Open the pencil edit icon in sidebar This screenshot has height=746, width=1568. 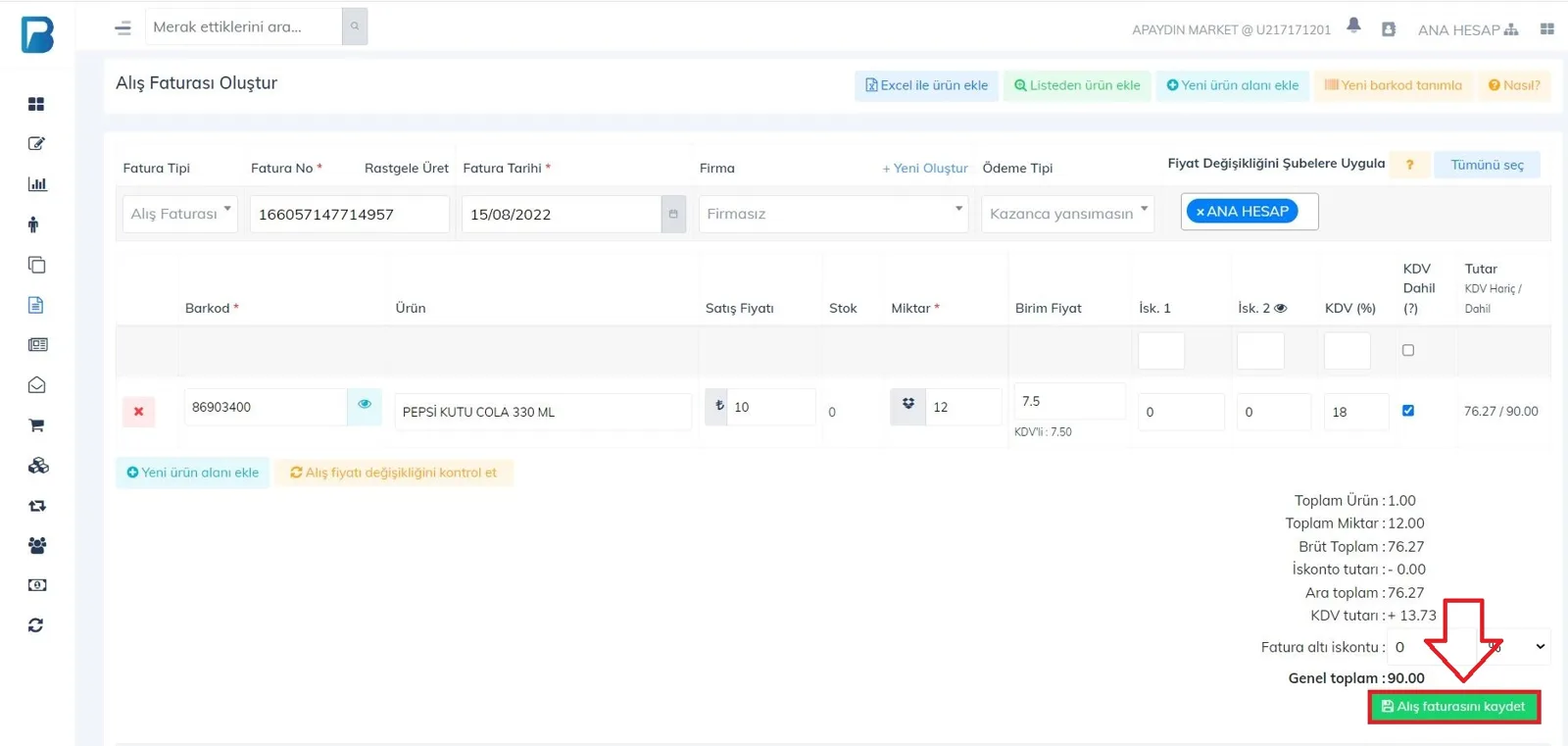tap(36, 144)
